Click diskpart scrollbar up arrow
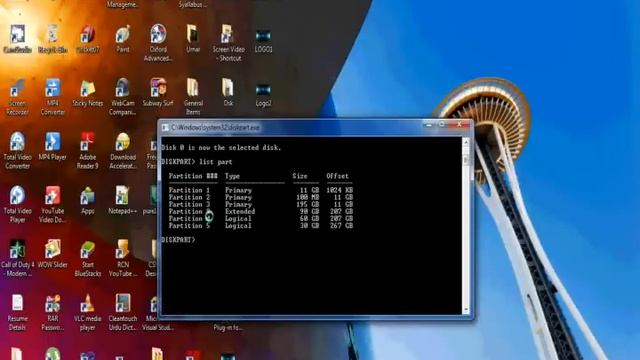Viewport: 640px width, 360px height. coord(466,142)
